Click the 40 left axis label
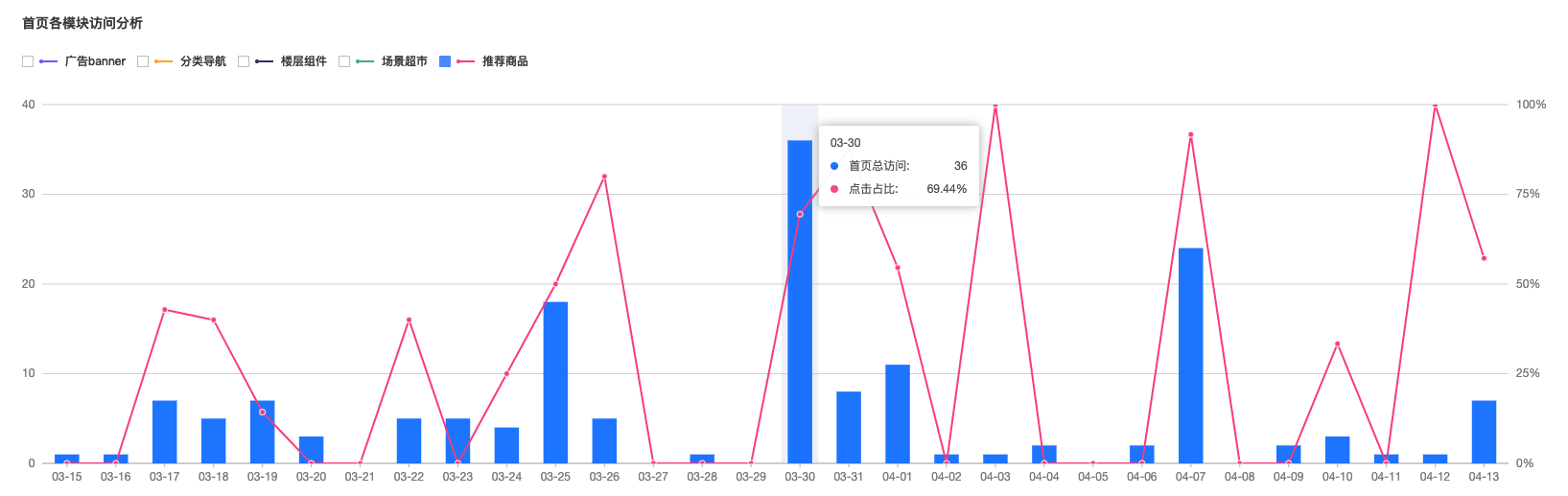The width and height of the screenshot is (1568, 496). (x=29, y=105)
